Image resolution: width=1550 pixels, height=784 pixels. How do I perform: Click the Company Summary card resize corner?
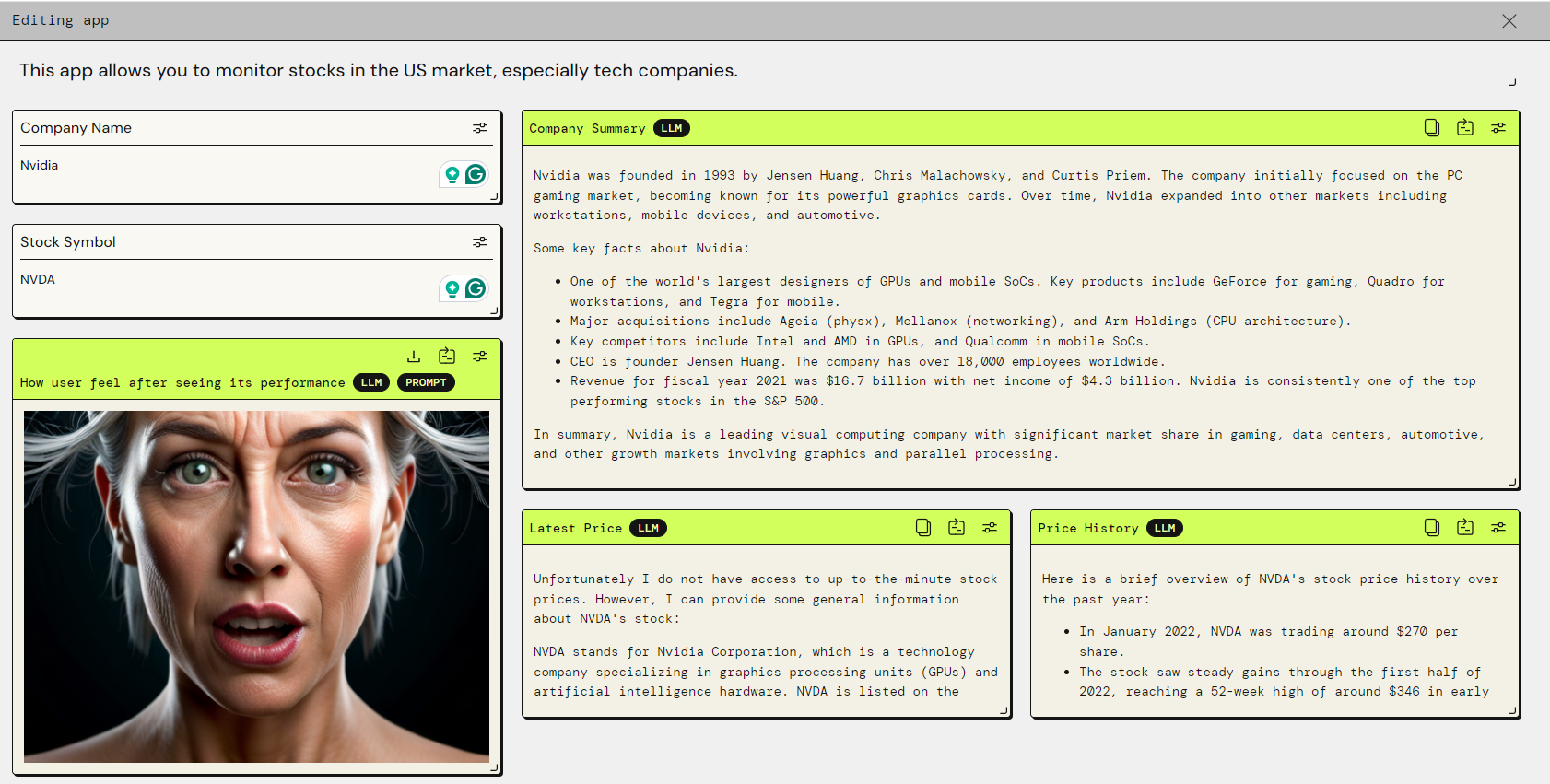1512,482
